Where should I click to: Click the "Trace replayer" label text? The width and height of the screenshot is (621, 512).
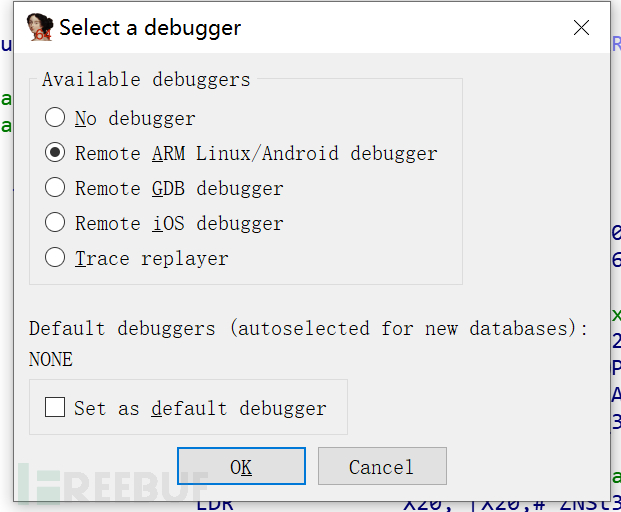click(152, 258)
